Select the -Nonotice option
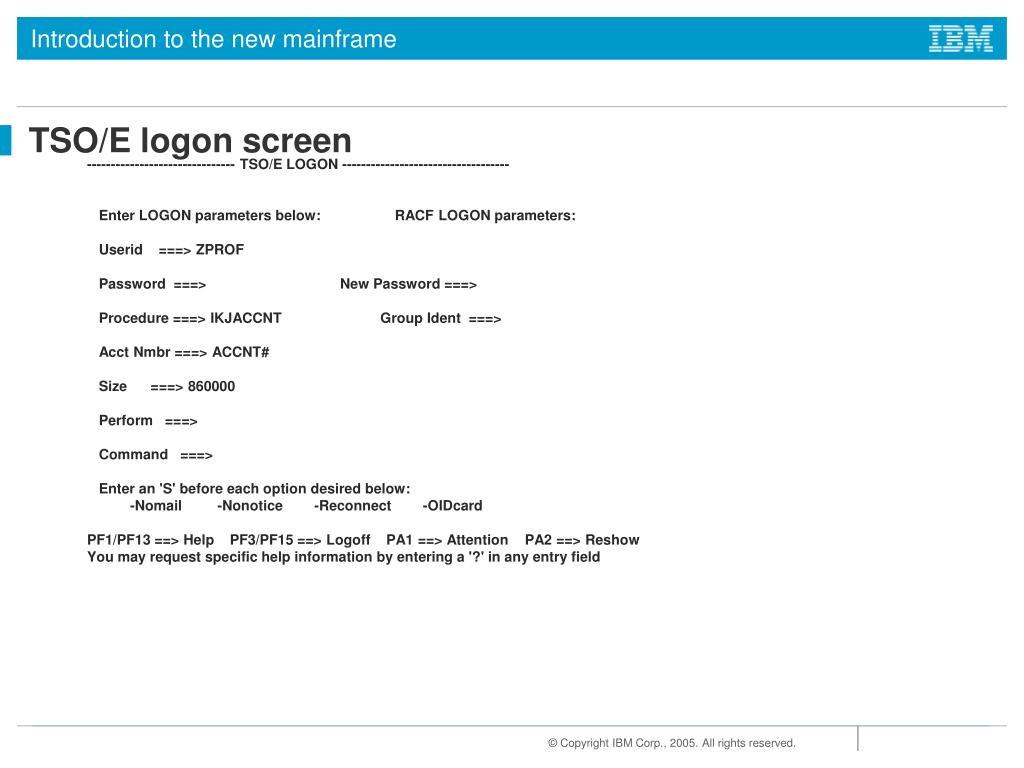 (250, 505)
